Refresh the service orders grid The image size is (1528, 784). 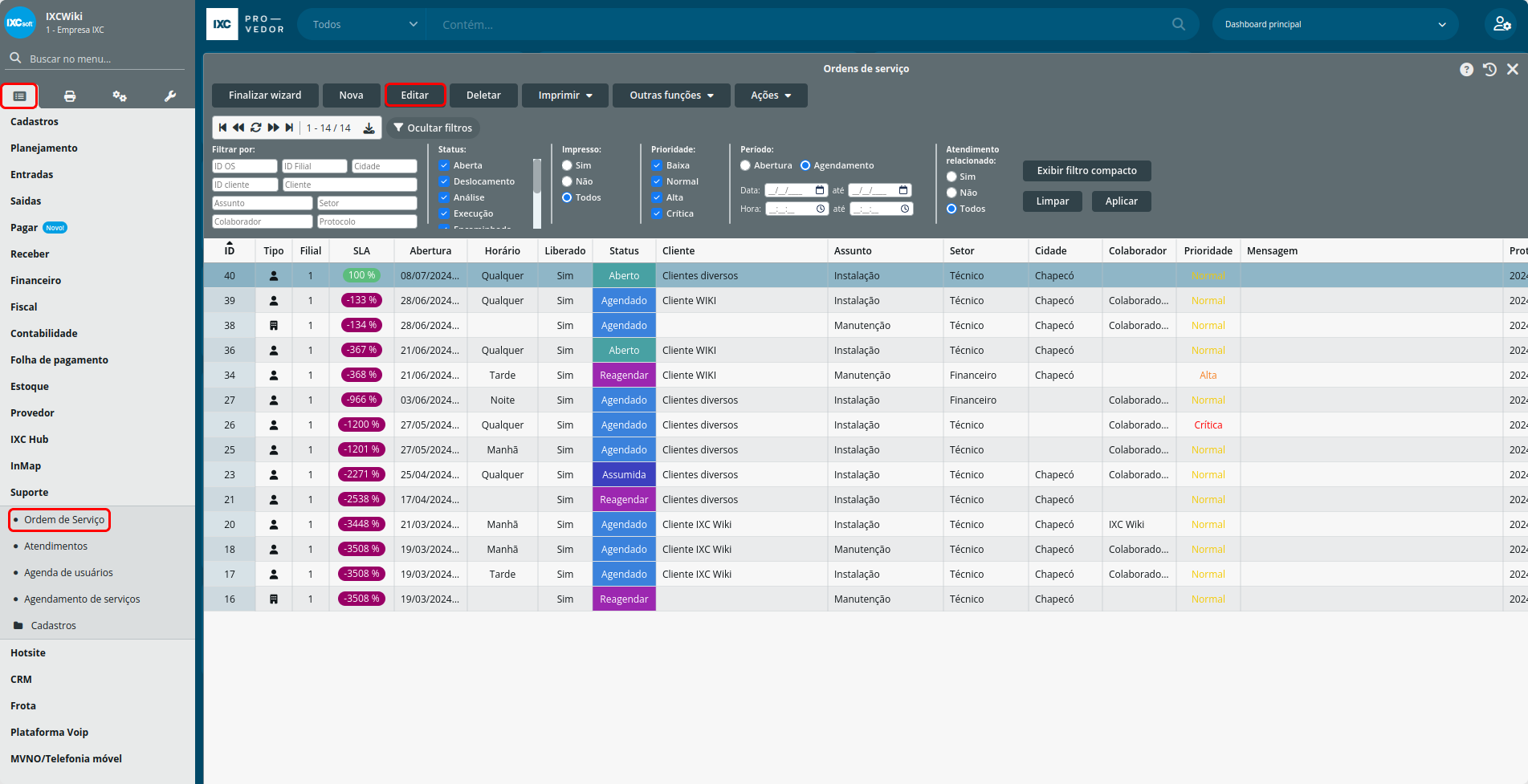(256, 128)
